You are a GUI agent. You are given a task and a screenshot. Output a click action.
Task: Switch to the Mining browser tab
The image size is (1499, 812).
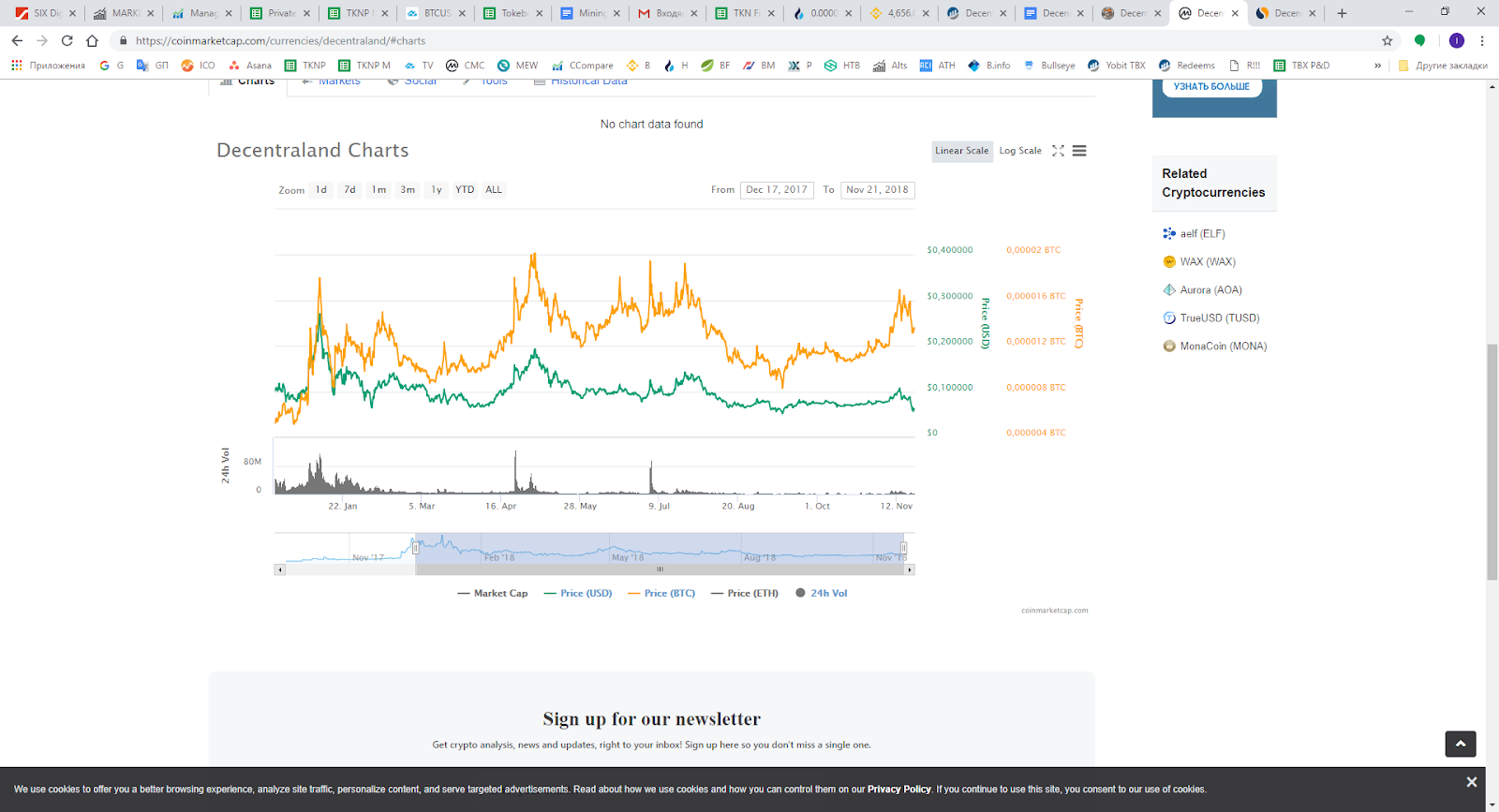tap(590, 13)
